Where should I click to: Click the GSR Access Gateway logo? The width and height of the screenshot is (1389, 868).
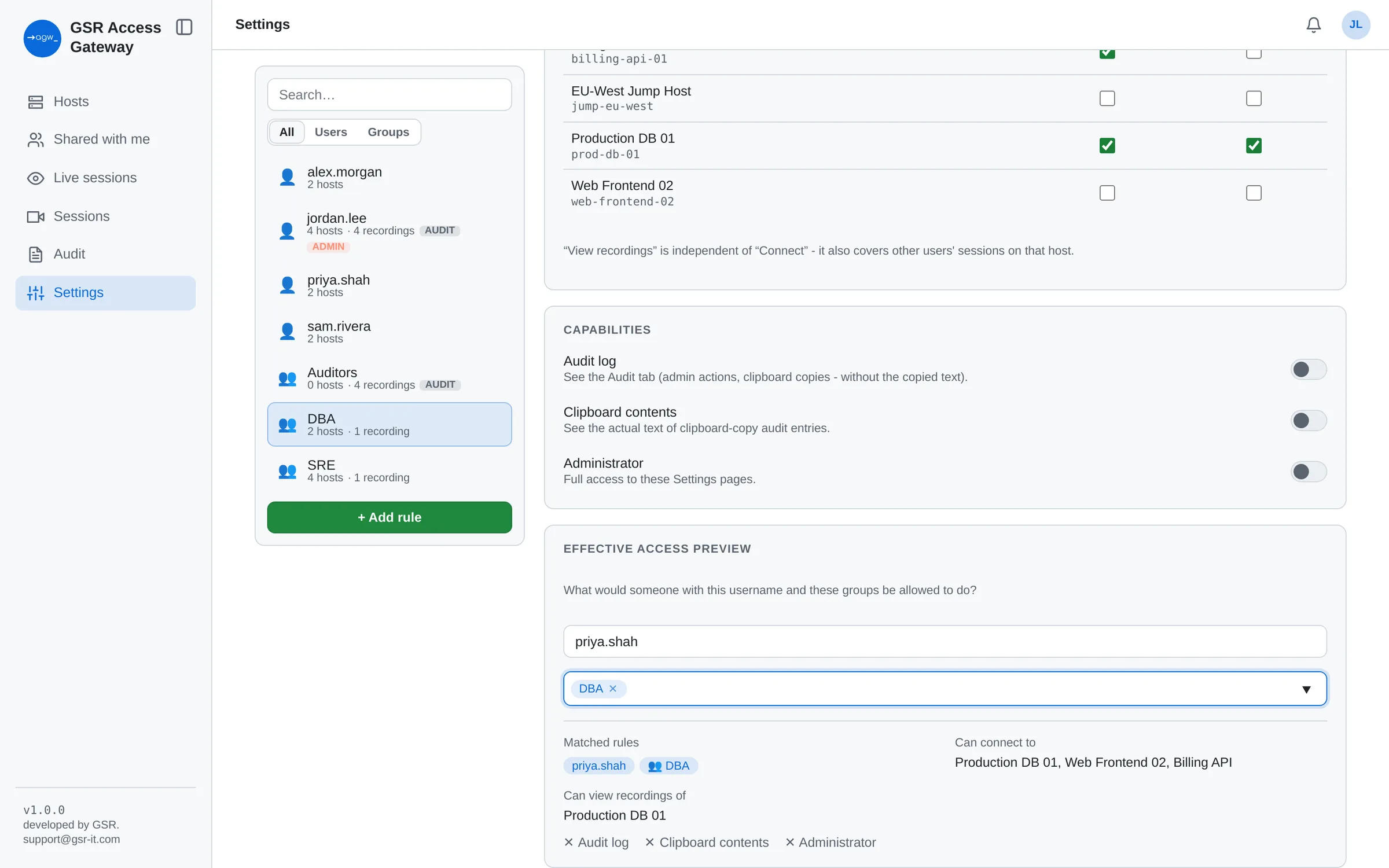[42, 38]
